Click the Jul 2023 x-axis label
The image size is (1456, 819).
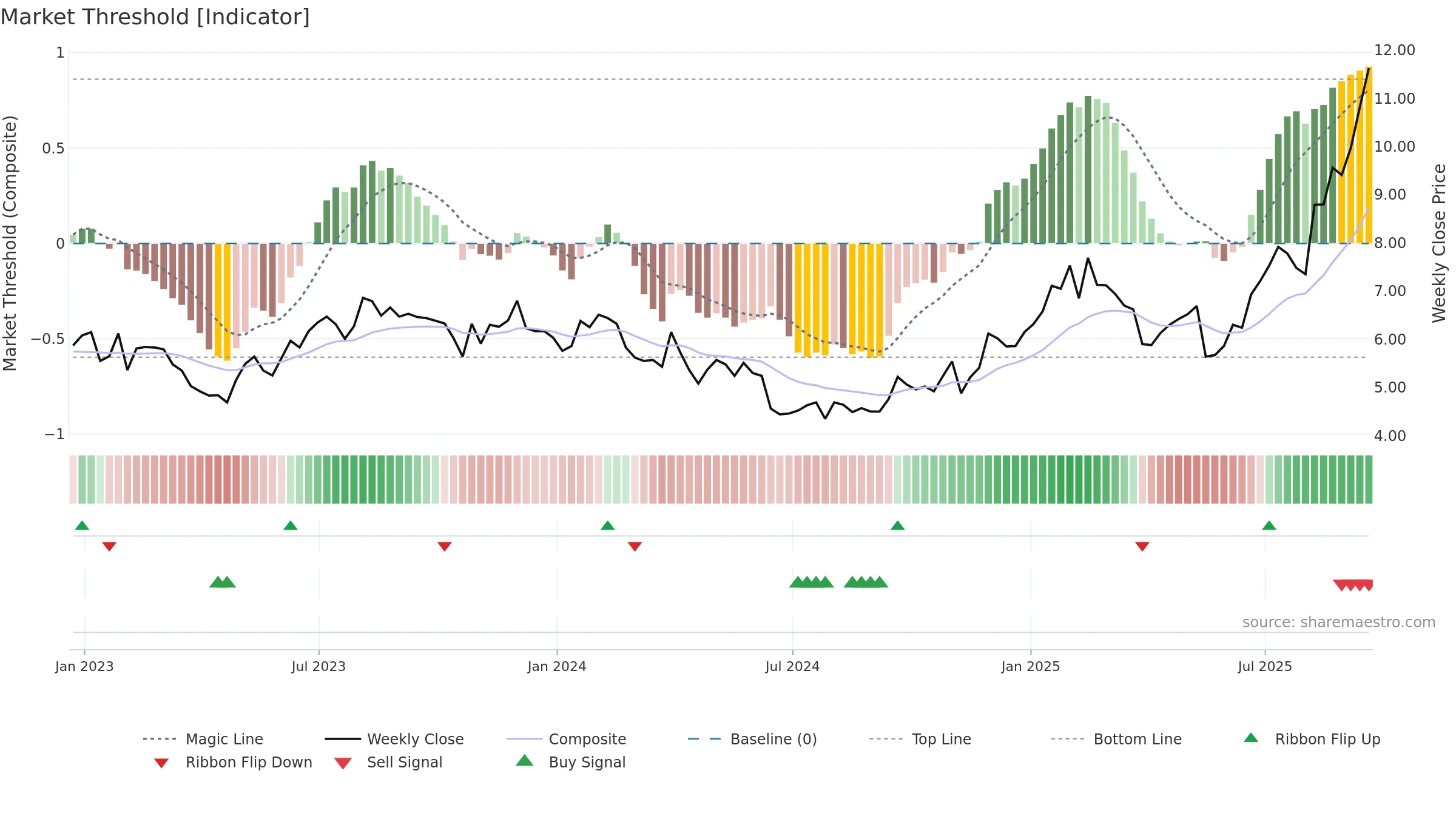pos(318,666)
